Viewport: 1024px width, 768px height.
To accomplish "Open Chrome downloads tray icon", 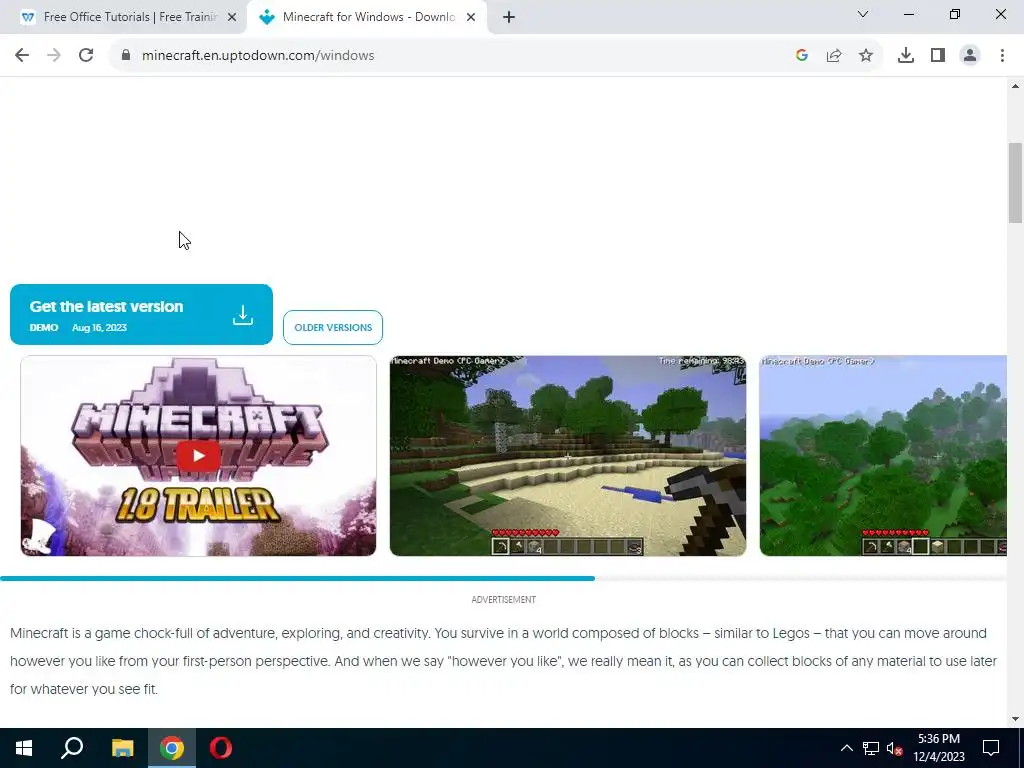I will click(x=906, y=56).
